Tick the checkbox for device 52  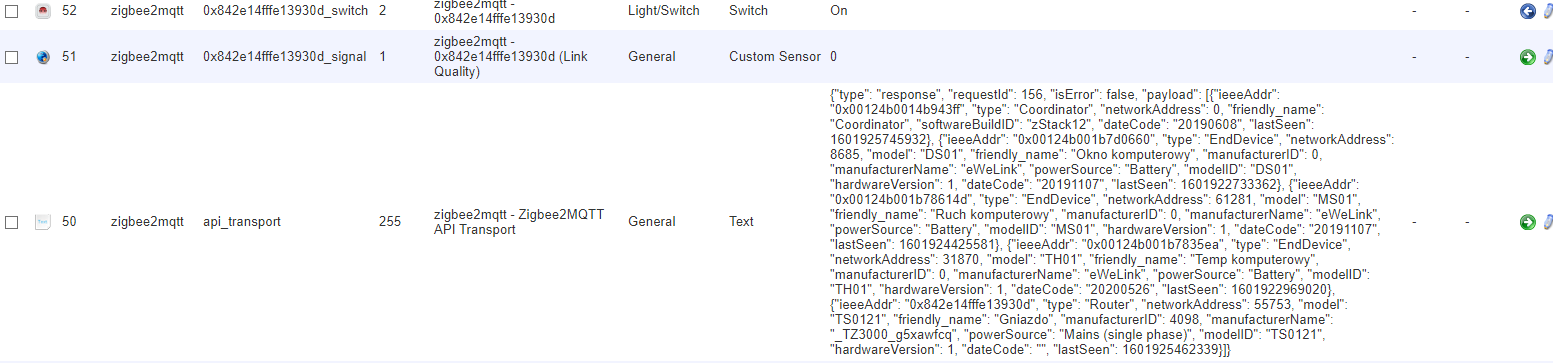pos(12,12)
